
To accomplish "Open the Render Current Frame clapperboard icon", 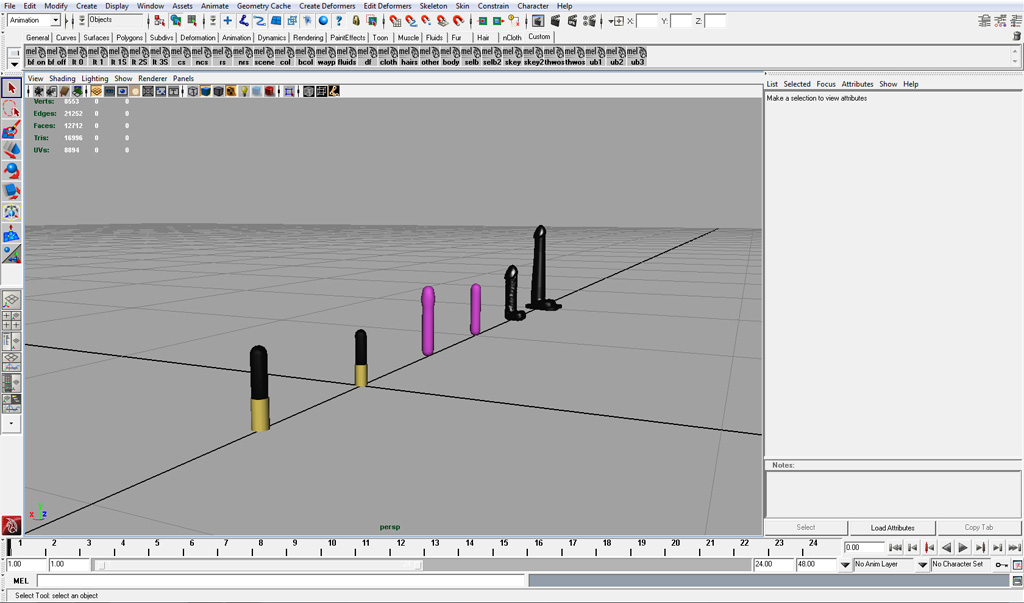I will click(555, 21).
